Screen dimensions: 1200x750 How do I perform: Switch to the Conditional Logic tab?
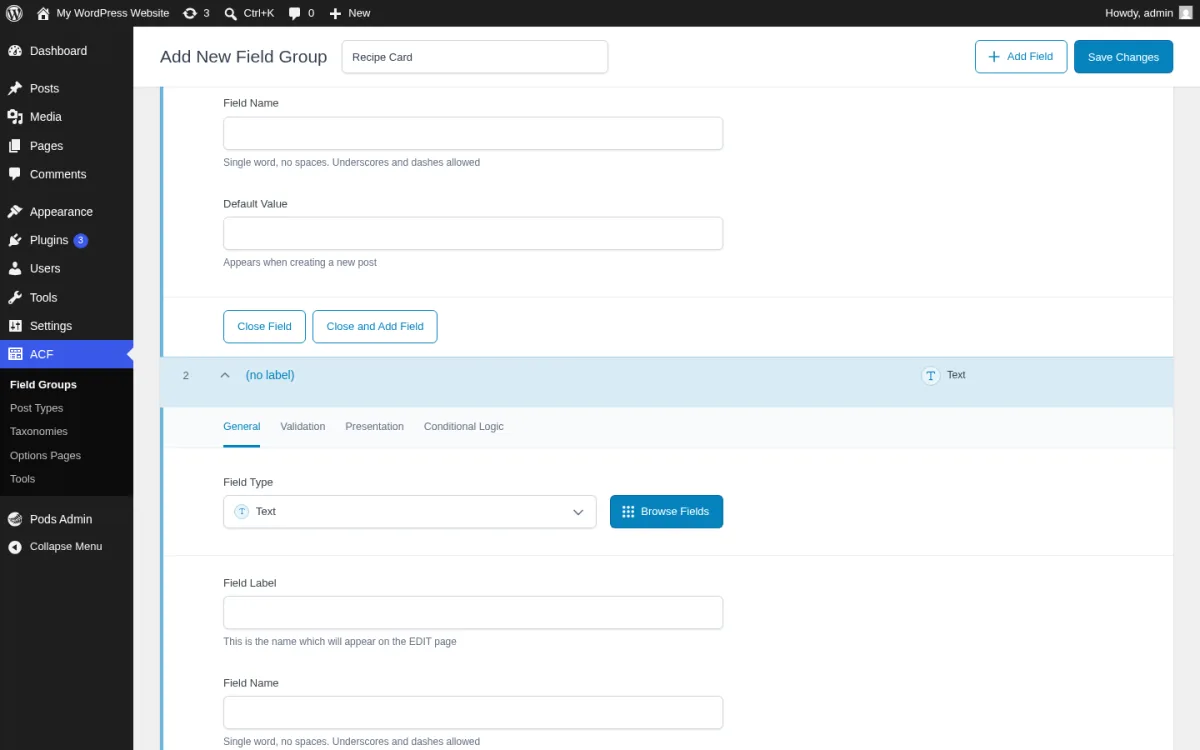pos(464,427)
